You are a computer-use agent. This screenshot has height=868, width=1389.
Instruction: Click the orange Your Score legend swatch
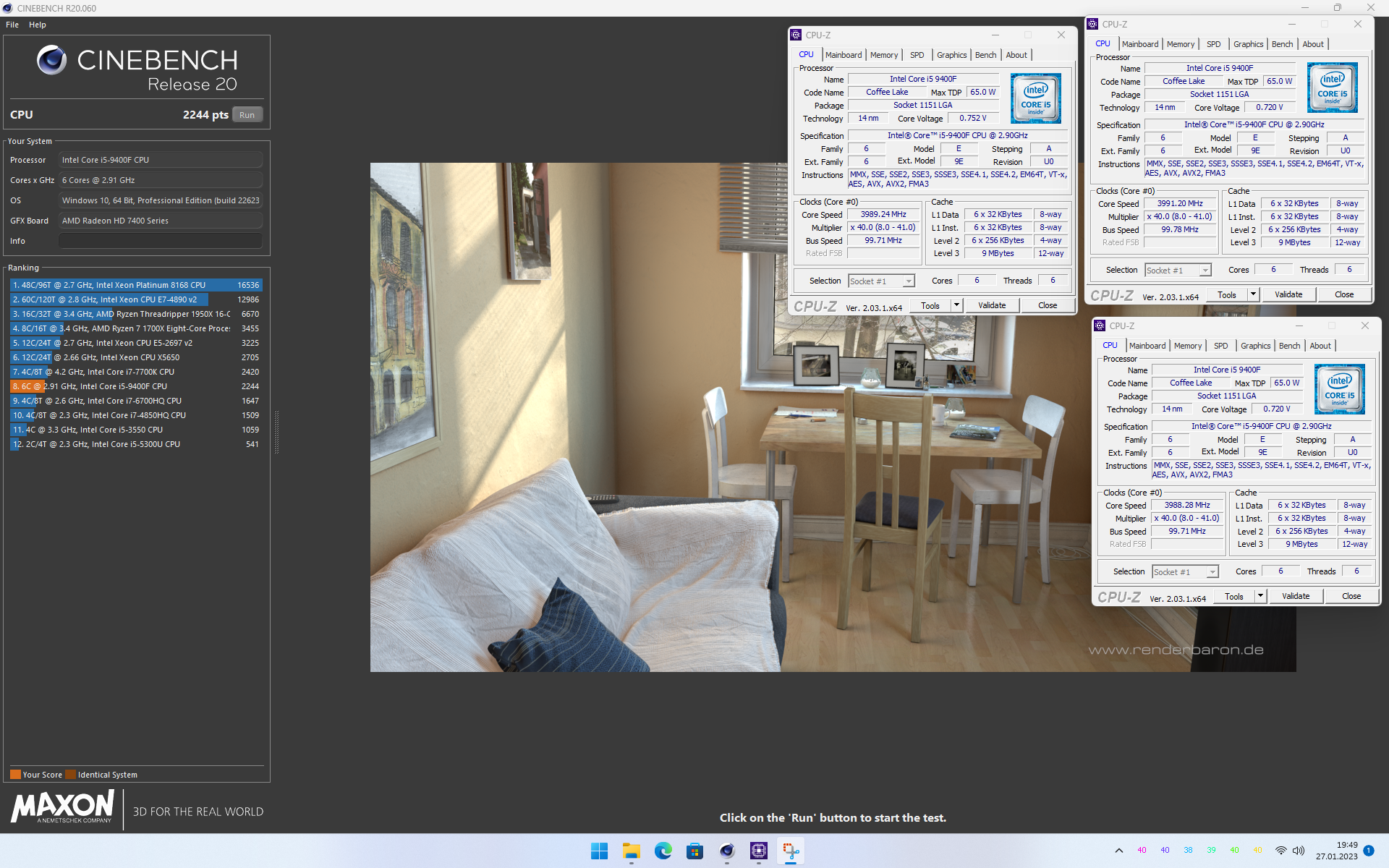[x=15, y=775]
